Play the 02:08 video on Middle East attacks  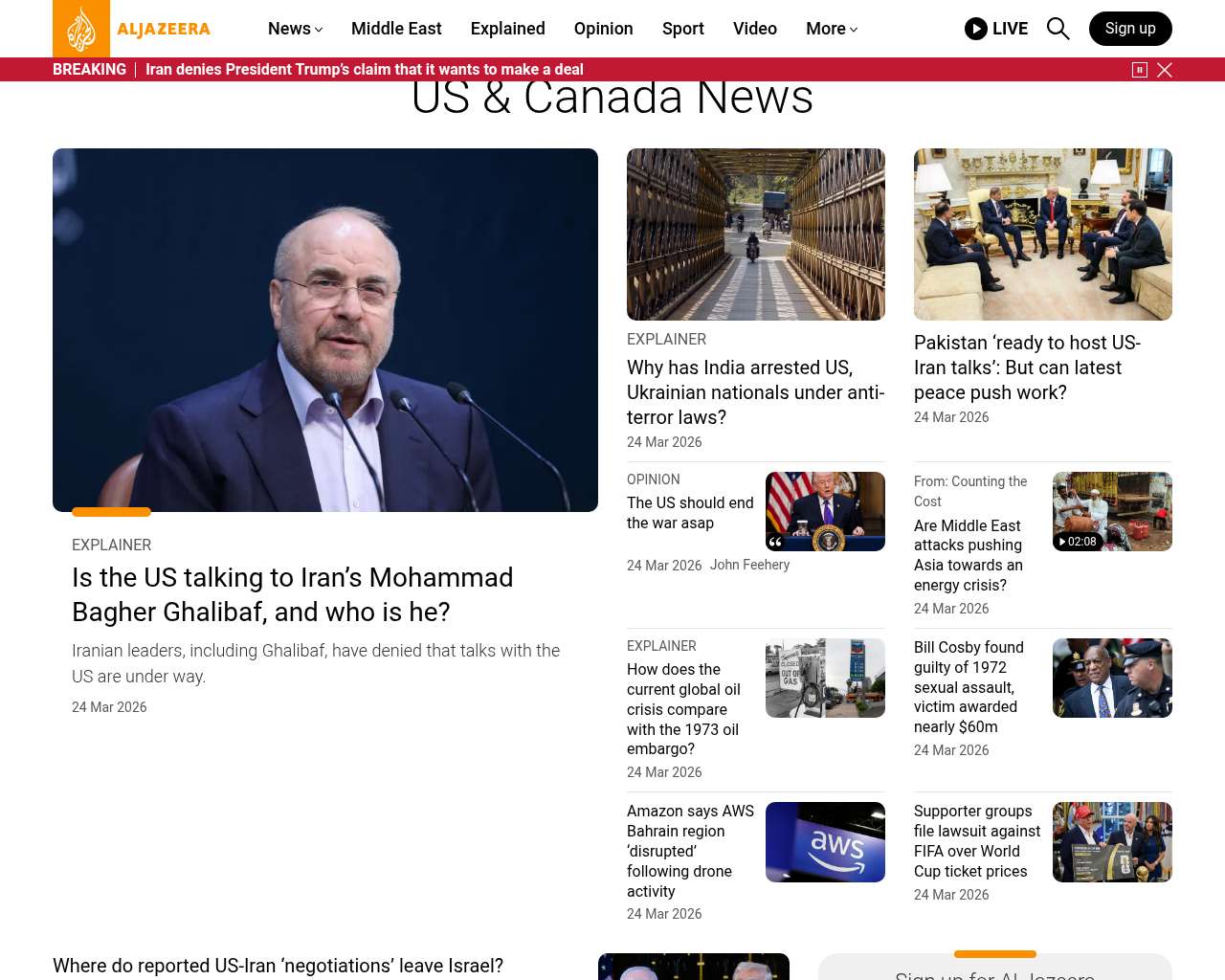(1112, 511)
